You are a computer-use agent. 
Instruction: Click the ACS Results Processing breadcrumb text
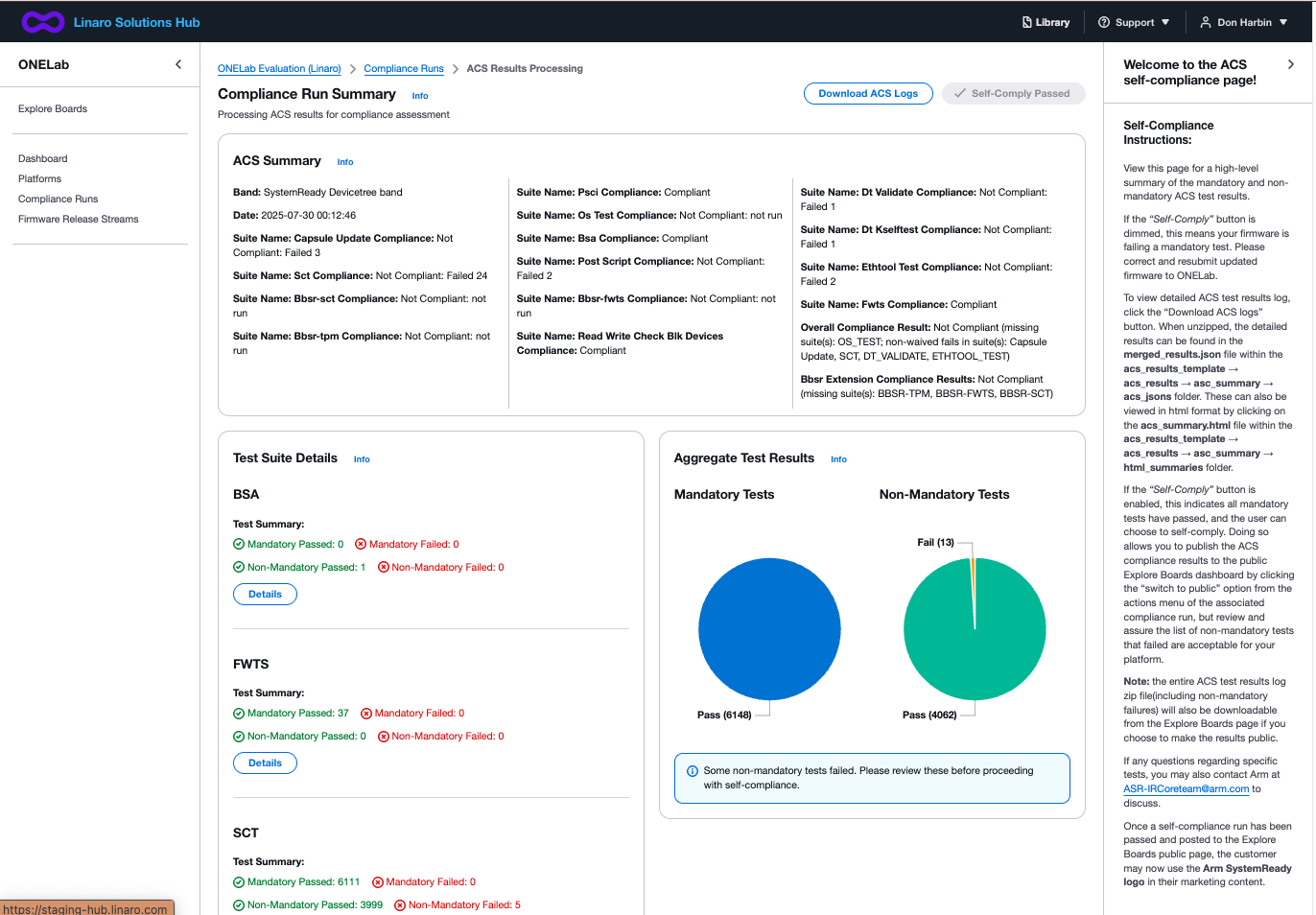coord(525,68)
